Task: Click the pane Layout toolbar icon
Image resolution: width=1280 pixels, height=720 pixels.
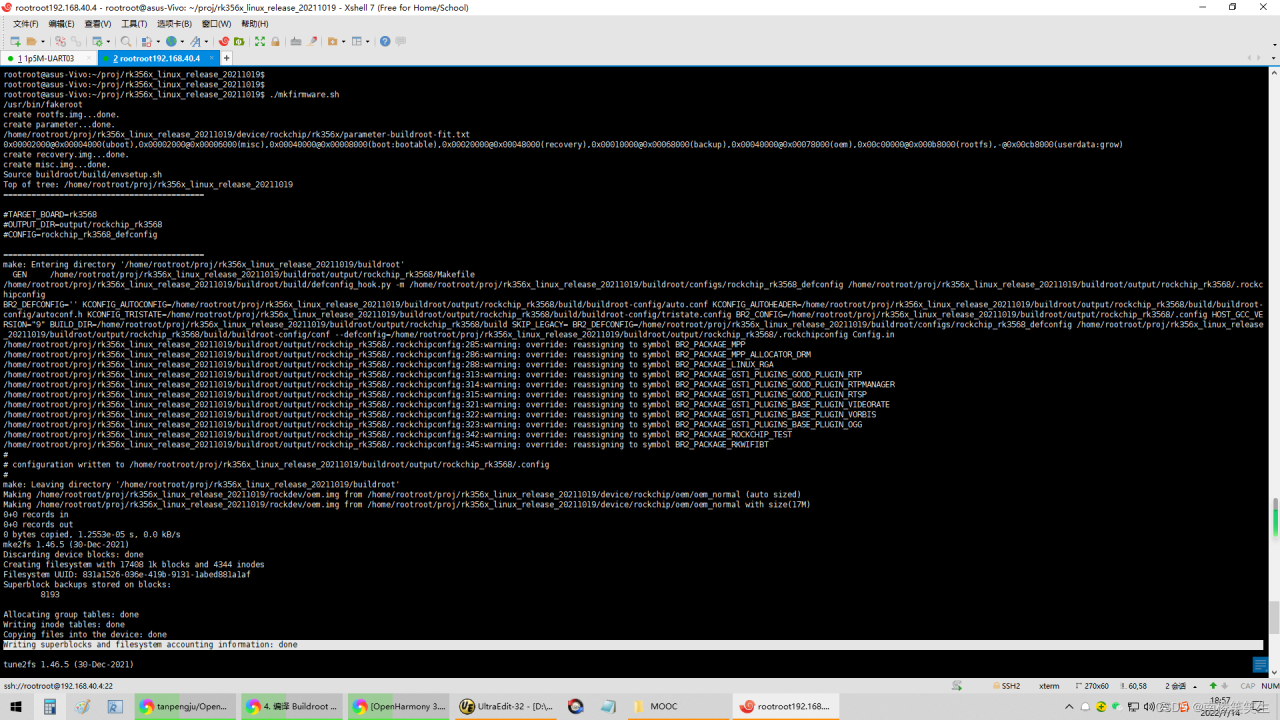Action: (x=357, y=42)
